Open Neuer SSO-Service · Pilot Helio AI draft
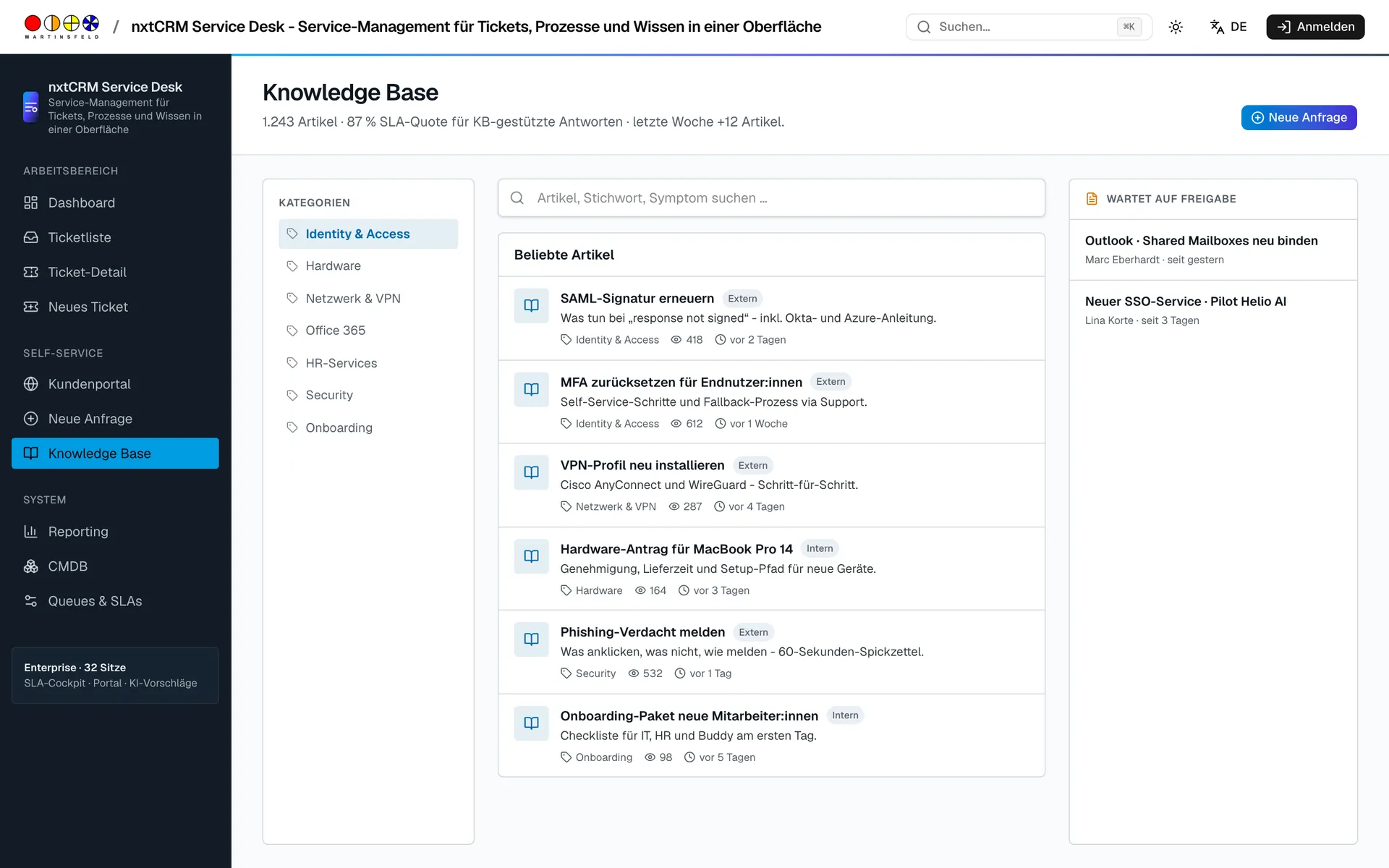 1213,310
